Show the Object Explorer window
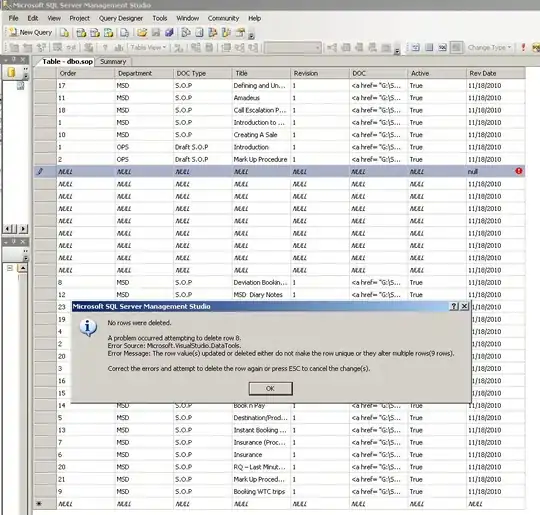This screenshot has width=540, height=515. coord(213,33)
